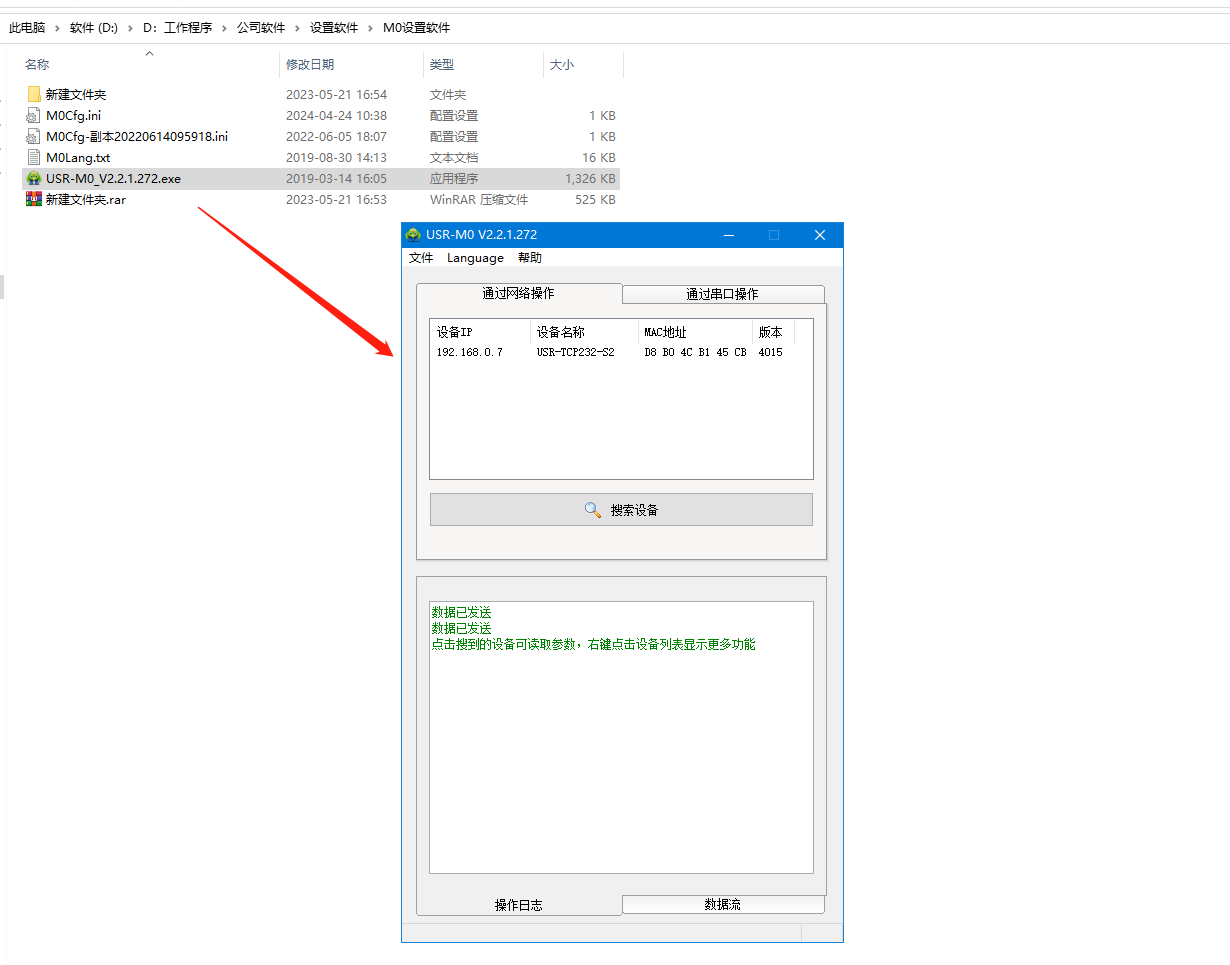
Task: Click the M0Lang.txt text document icon
Action: (34, 157)
